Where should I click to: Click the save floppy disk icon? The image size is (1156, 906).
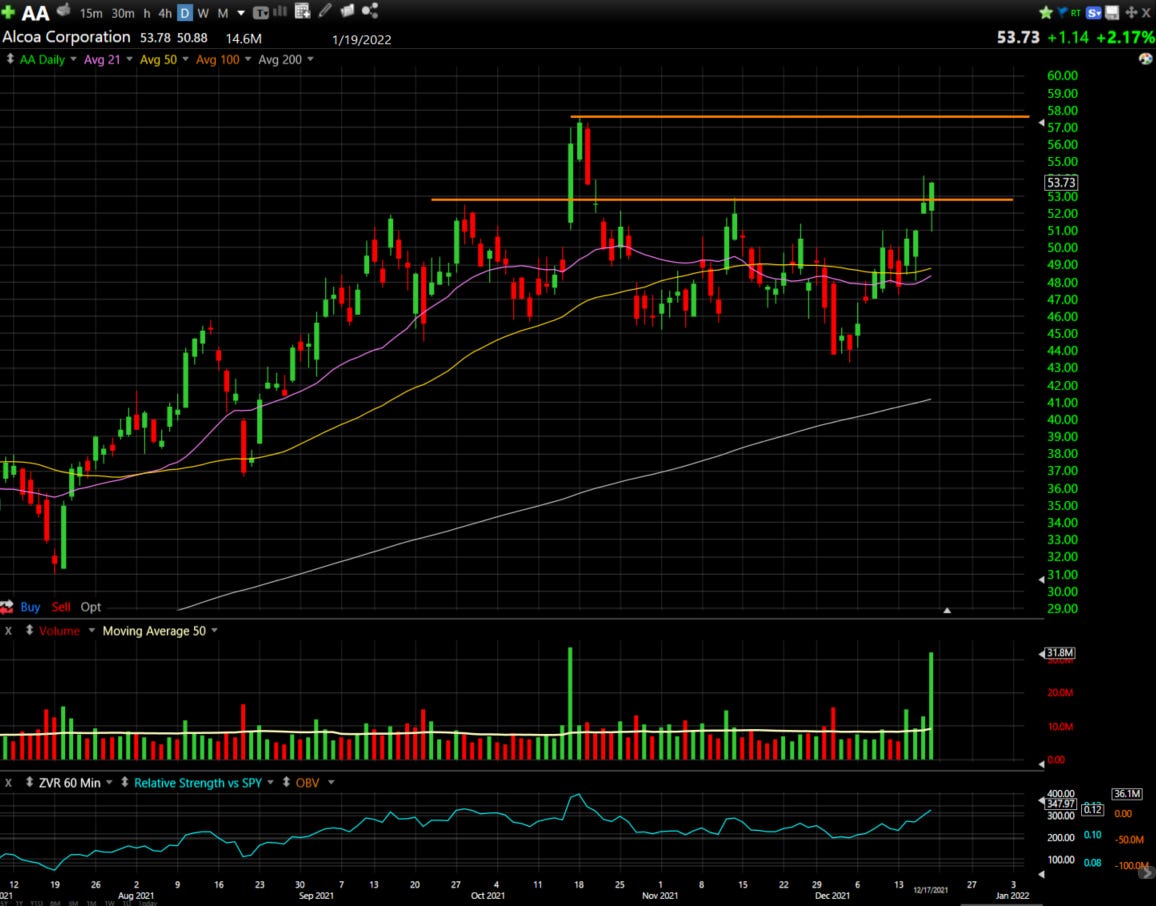(1112, 13)
